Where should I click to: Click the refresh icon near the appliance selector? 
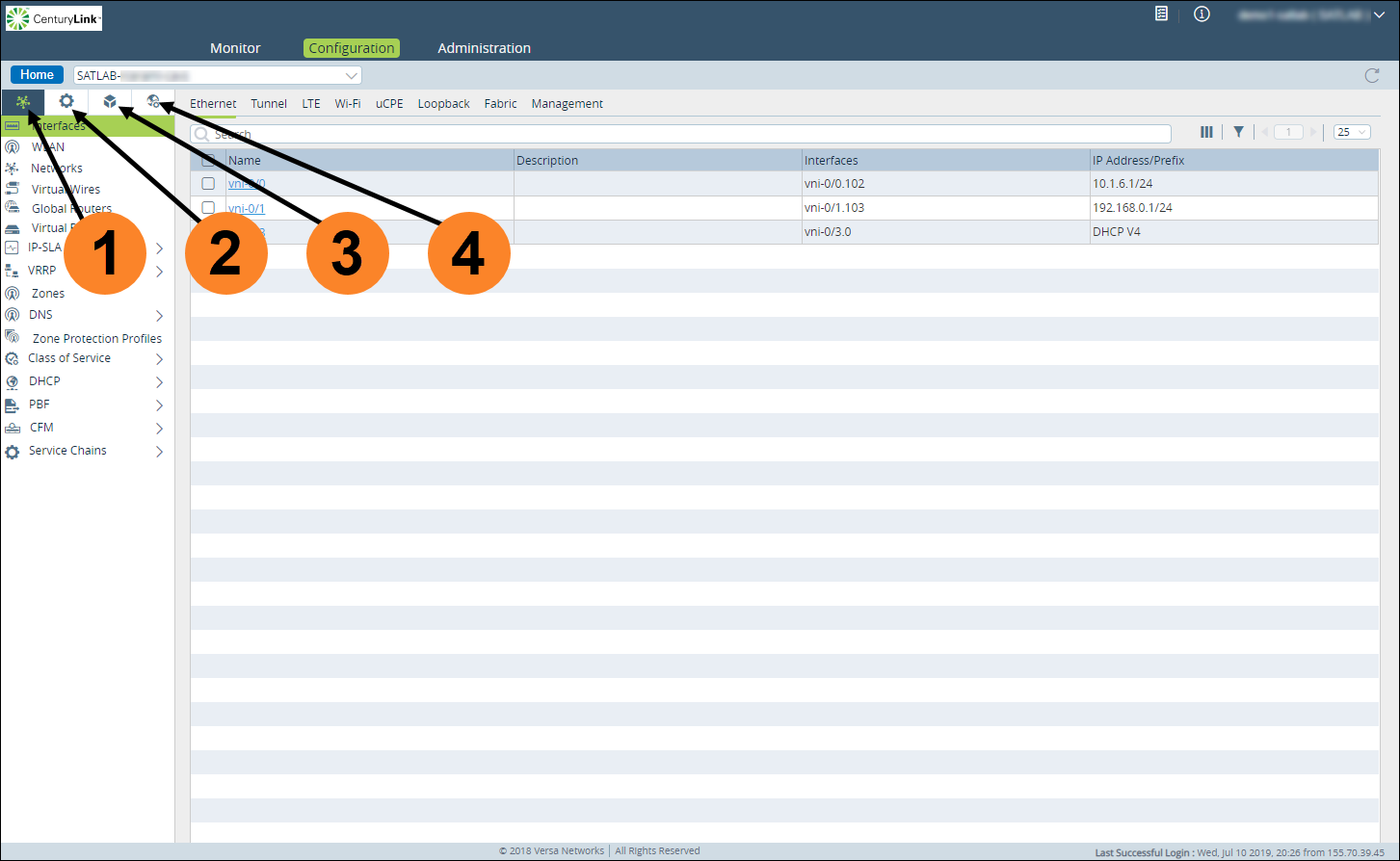(1372, 74)
